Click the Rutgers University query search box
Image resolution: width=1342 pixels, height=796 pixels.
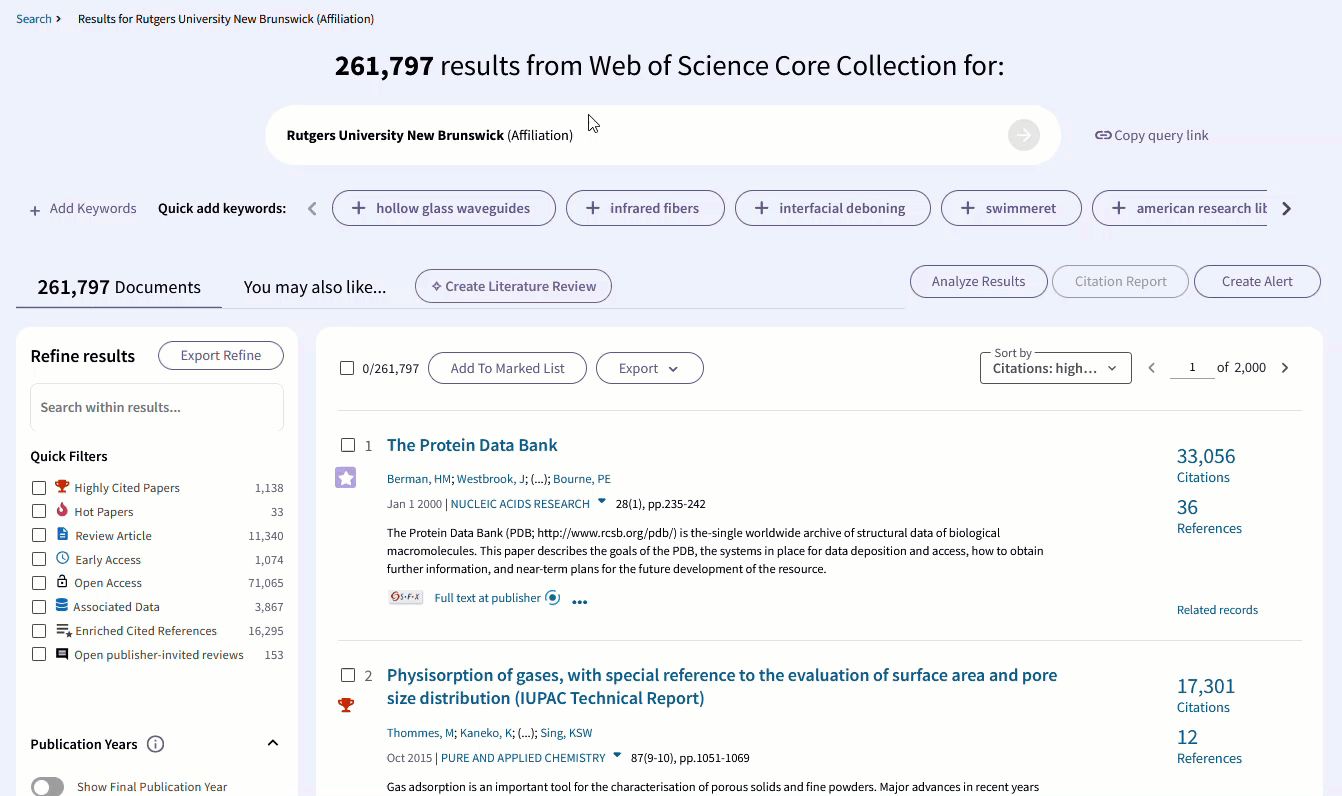[662, 135]
